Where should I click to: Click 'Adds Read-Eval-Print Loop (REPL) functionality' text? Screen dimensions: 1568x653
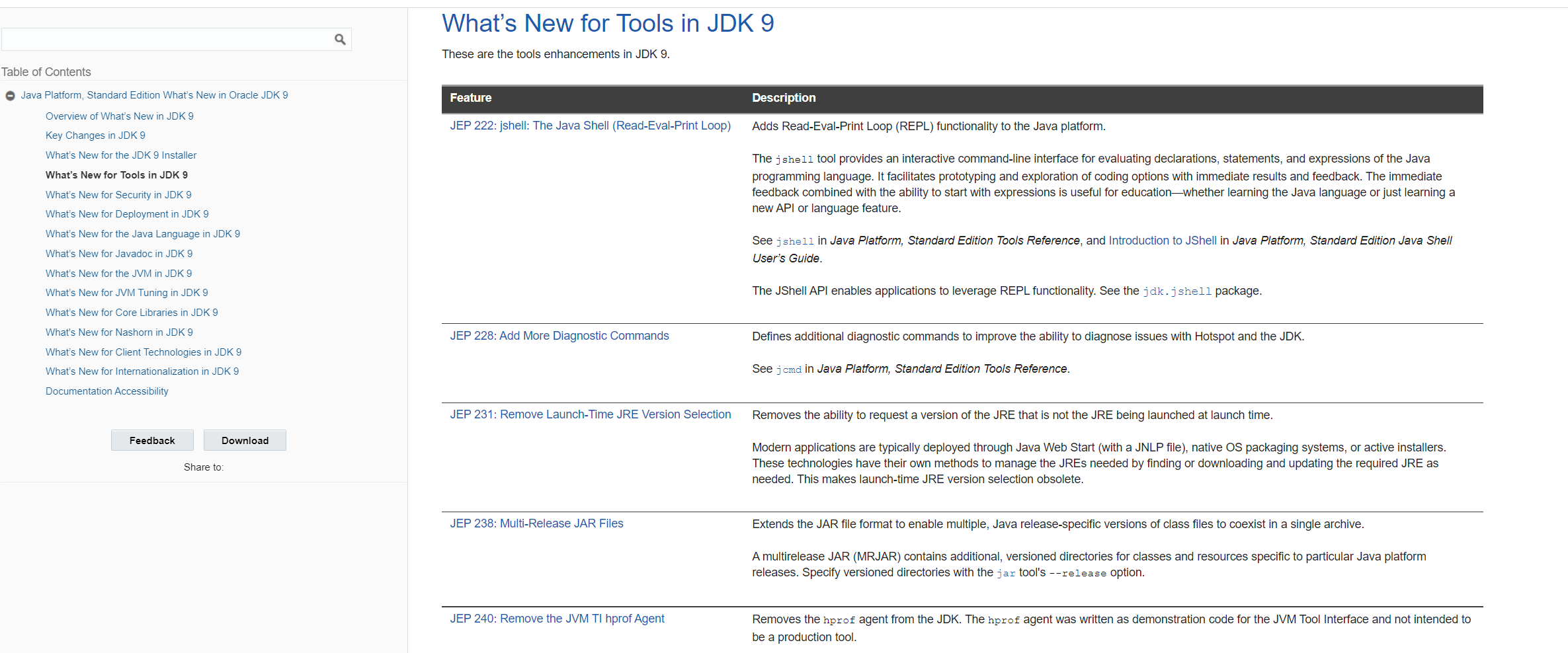928,126
